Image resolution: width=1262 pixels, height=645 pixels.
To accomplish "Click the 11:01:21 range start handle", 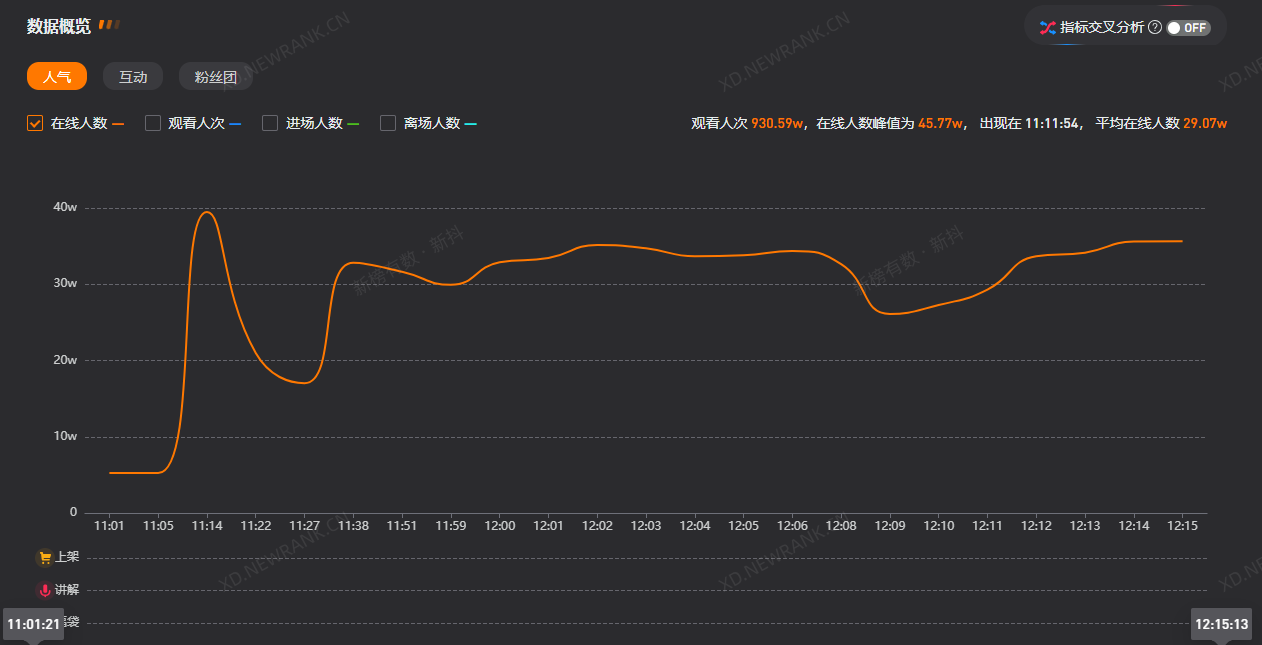I will [34, 624].
